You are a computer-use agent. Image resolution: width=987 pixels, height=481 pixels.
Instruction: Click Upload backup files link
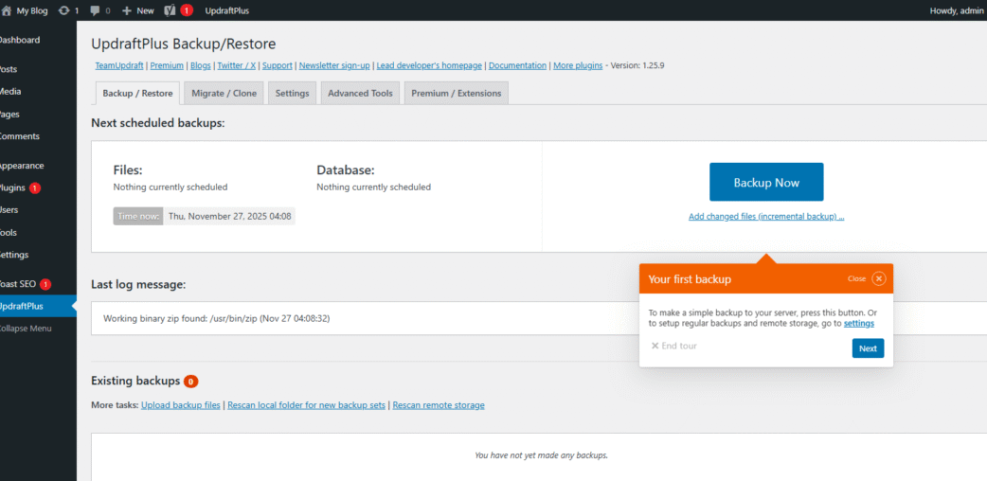181,405
